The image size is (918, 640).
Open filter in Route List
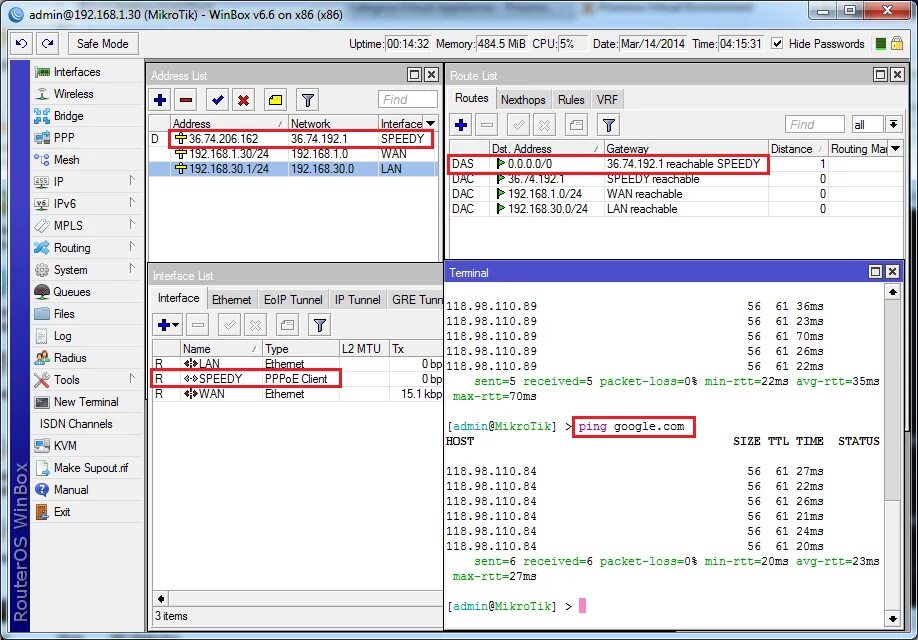click(609, 125)
